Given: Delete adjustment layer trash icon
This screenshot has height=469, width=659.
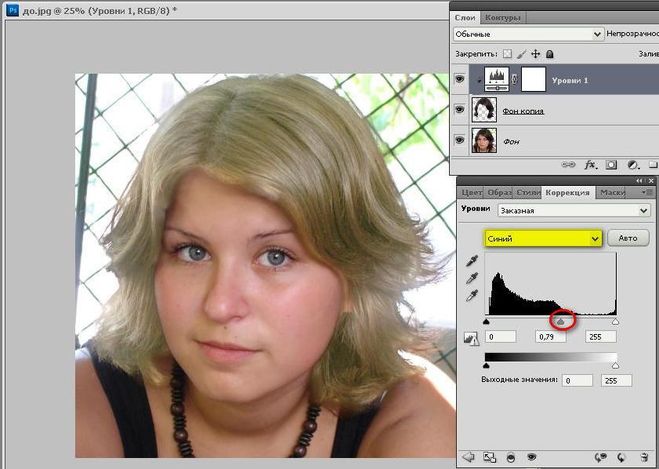Looking at the screenshot, I should point(643,457).
